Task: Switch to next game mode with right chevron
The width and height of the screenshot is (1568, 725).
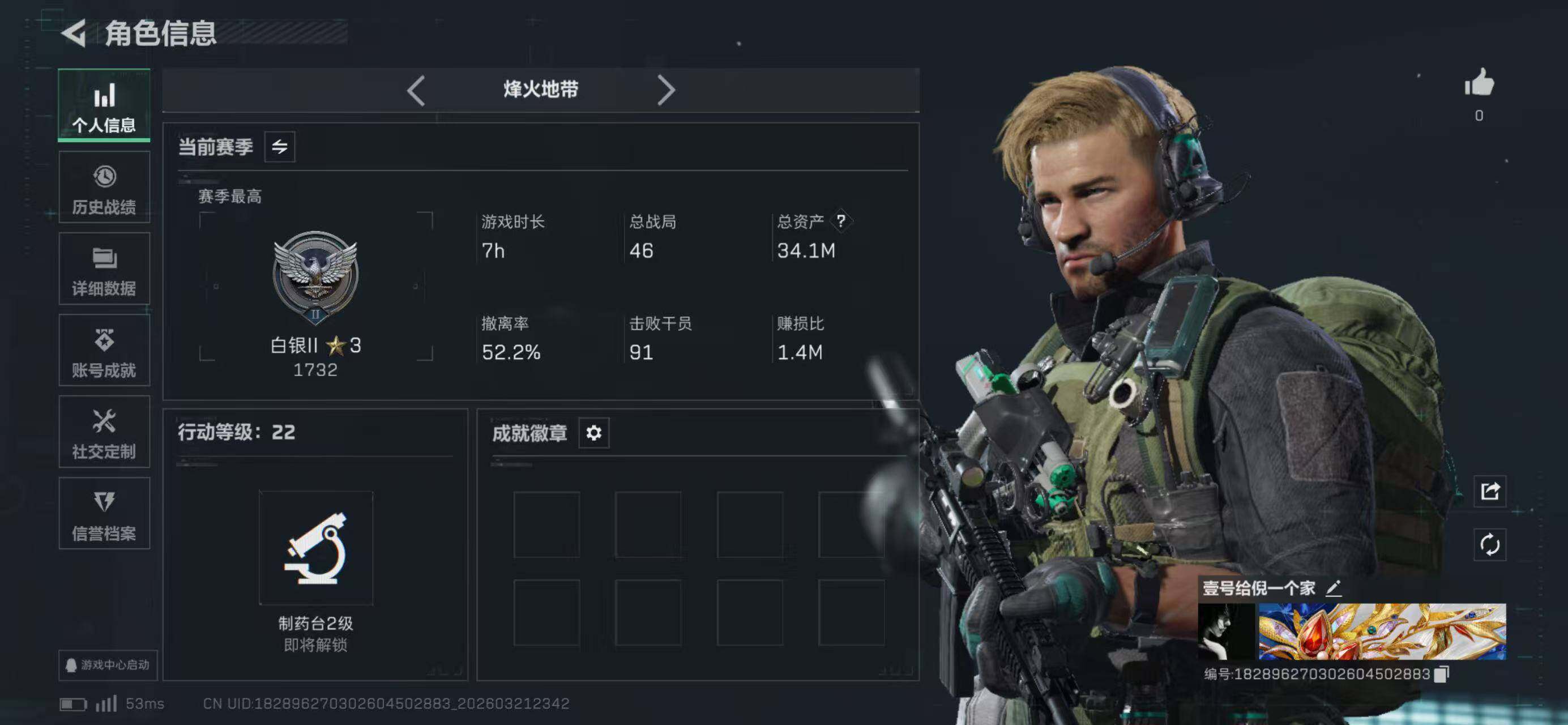Action: [666, 91]
